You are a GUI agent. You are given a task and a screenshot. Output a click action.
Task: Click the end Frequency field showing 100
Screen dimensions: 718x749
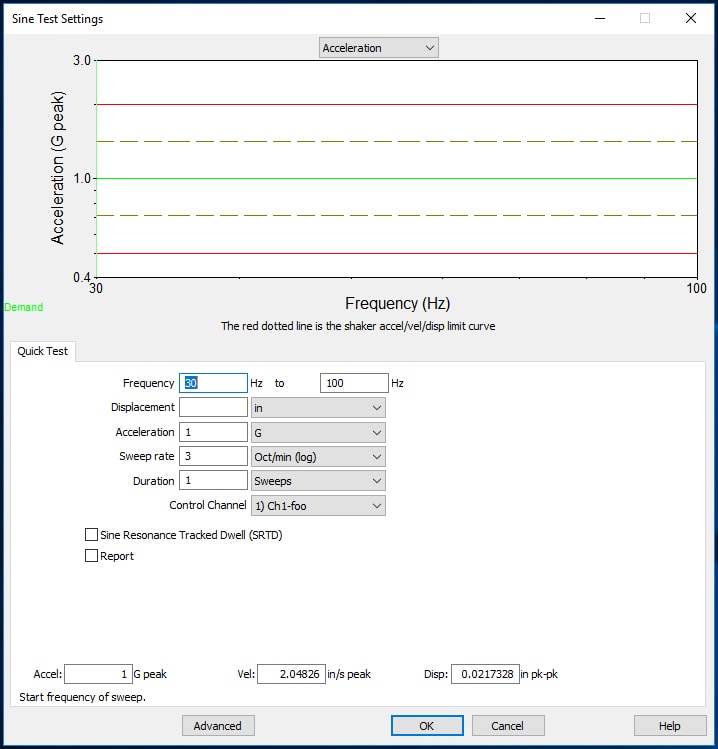[x=354, y=383]
